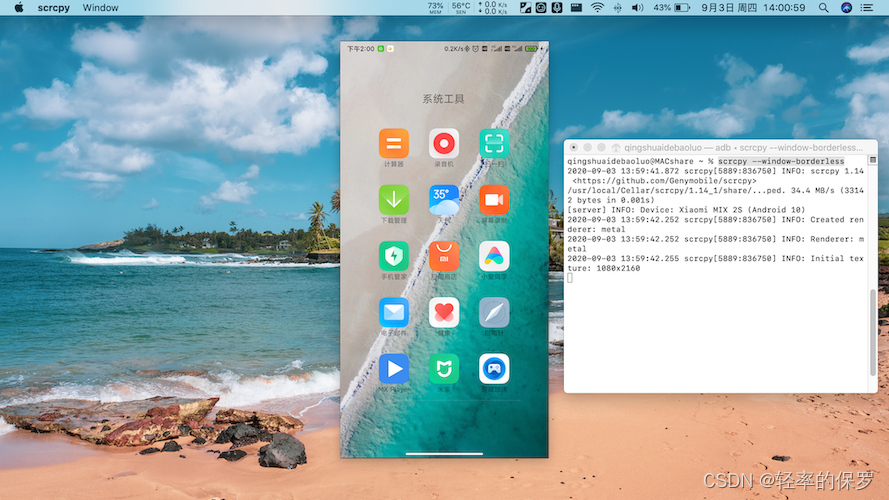
Task: Open the Weather app showing 35°
Action: click(x=444, y=200)
